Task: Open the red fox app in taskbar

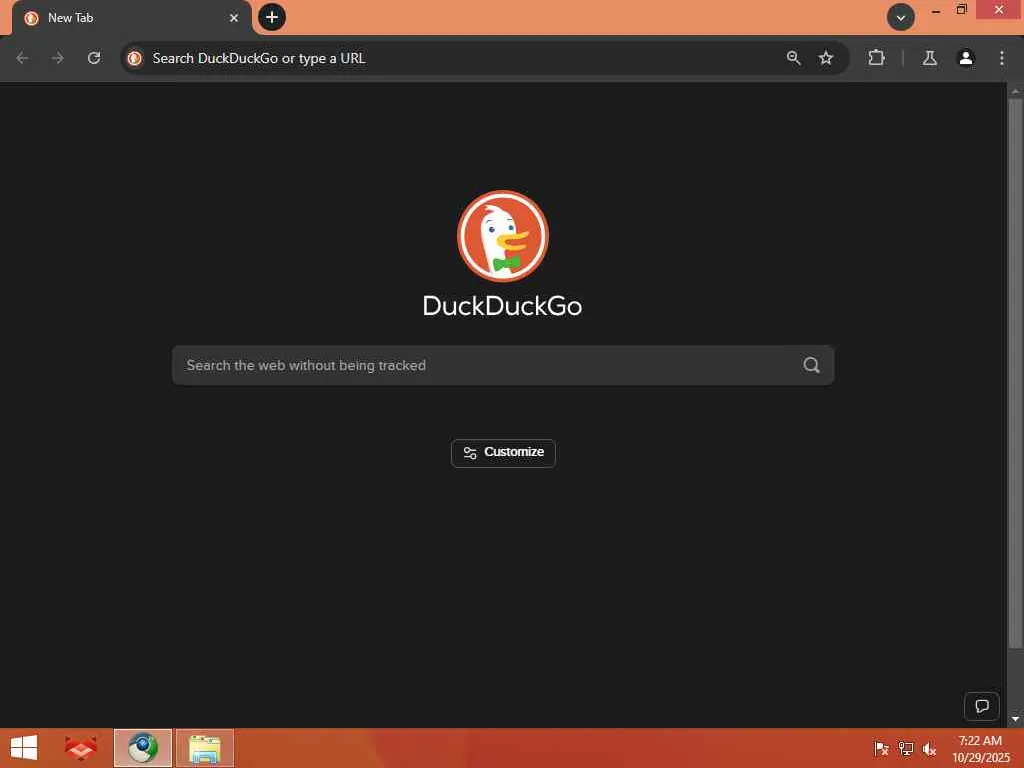Action: [x=81, y=748]
